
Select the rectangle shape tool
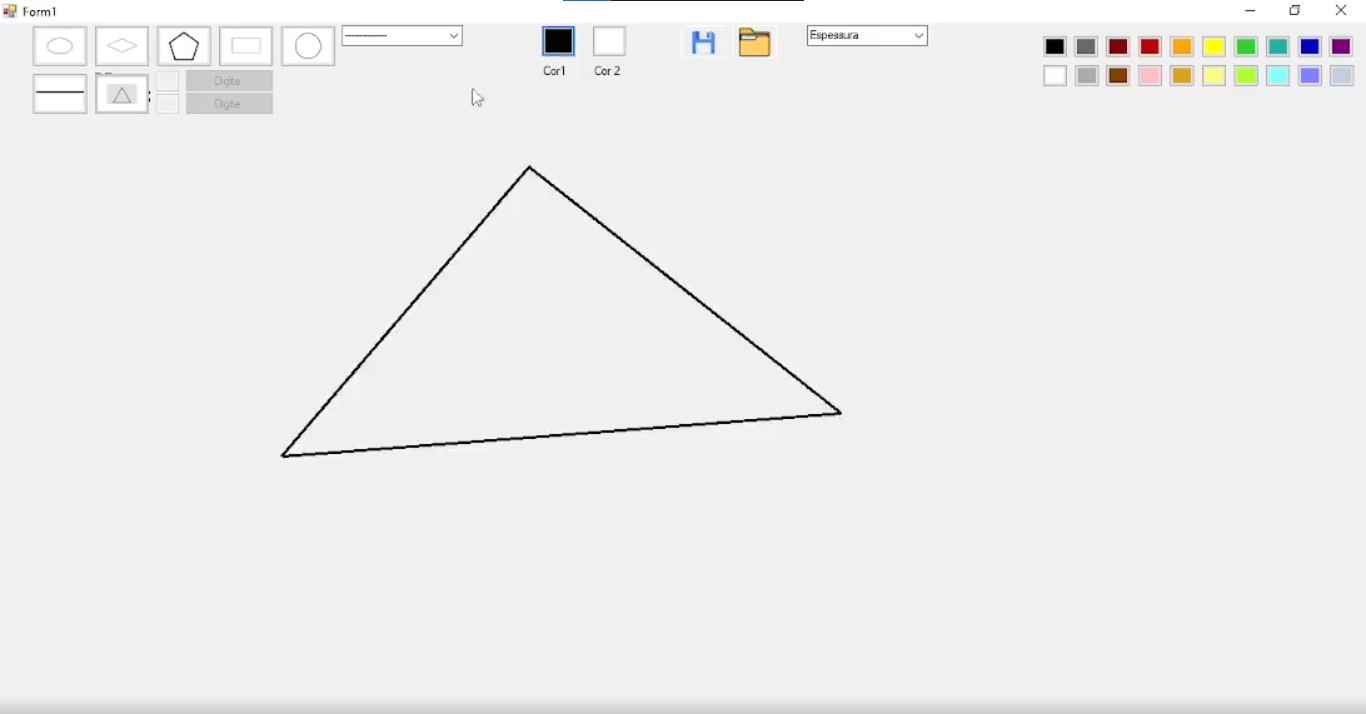(246, 46)
